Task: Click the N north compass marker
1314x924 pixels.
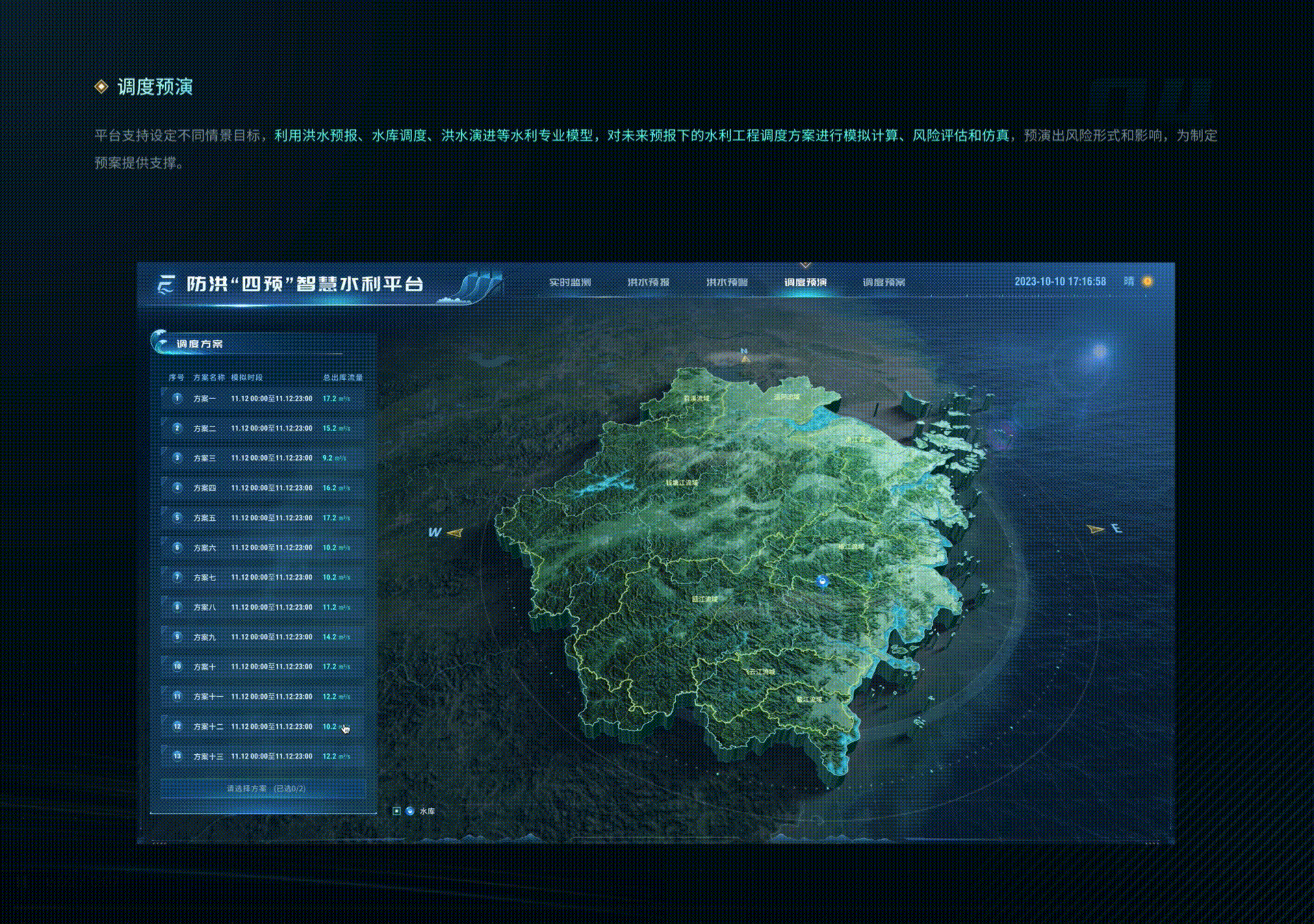Action: click(745, 355)
